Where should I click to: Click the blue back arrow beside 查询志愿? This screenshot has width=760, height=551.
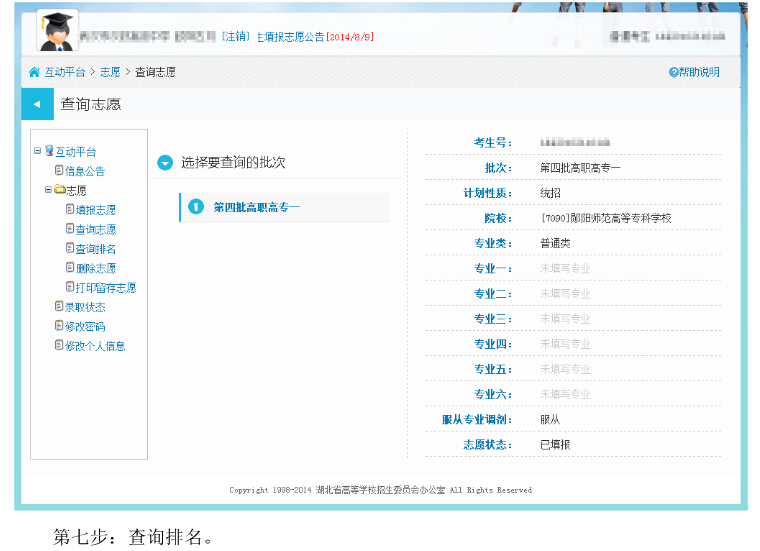click(x=36, y=104)
